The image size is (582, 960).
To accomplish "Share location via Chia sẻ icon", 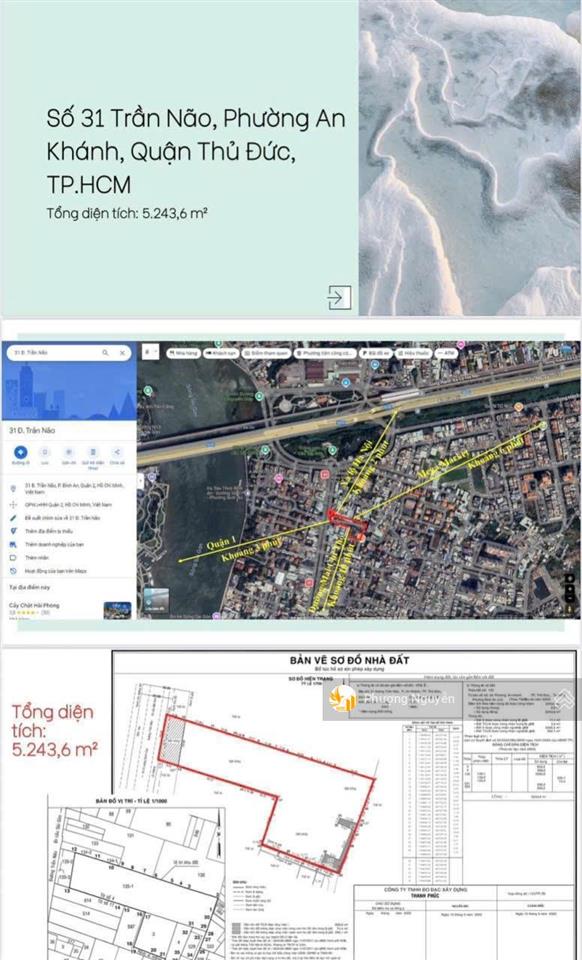I will 117,452.
